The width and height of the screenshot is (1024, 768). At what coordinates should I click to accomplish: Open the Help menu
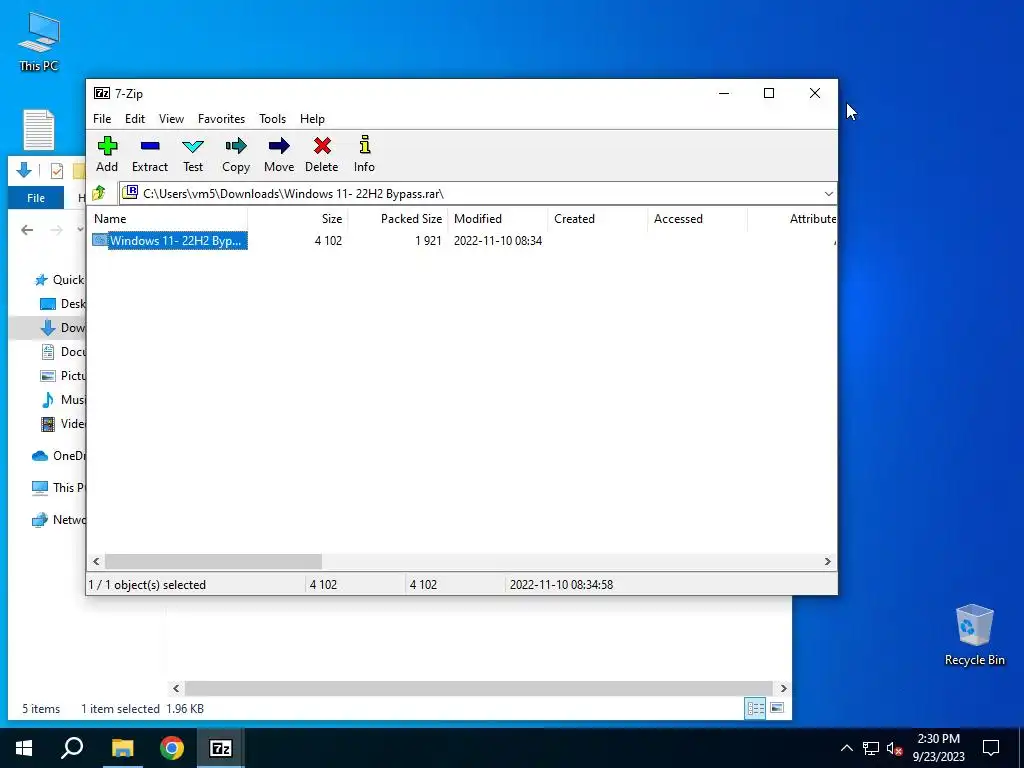pos(312,119)
